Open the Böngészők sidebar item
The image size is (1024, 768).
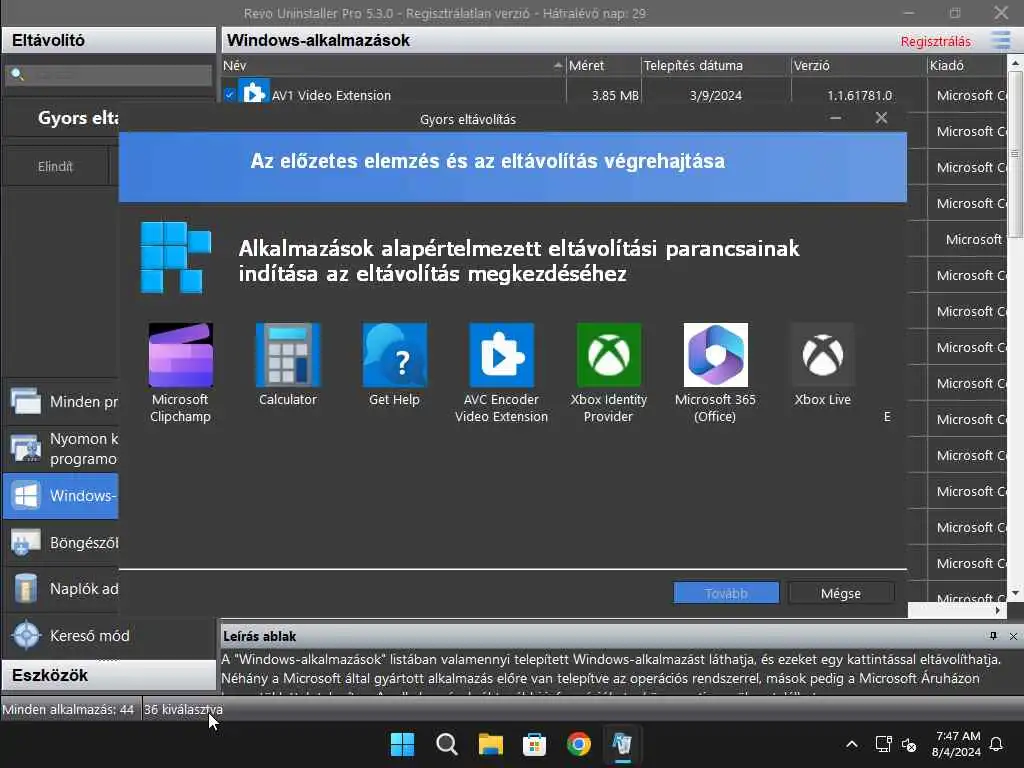click(61, 543)
